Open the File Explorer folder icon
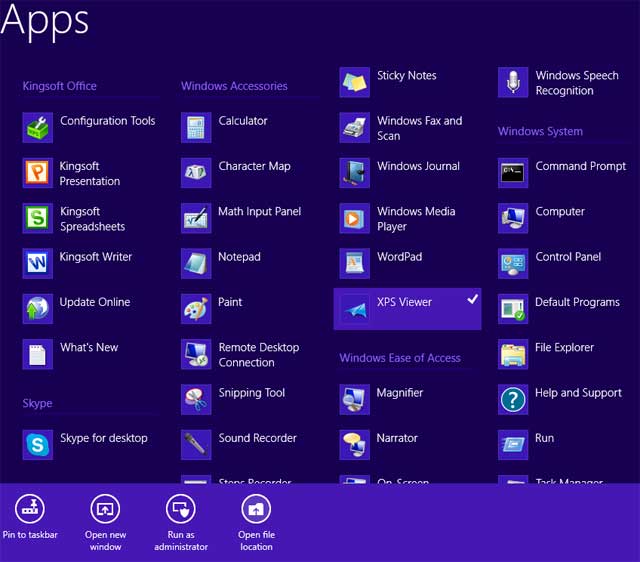 point(513,354)
